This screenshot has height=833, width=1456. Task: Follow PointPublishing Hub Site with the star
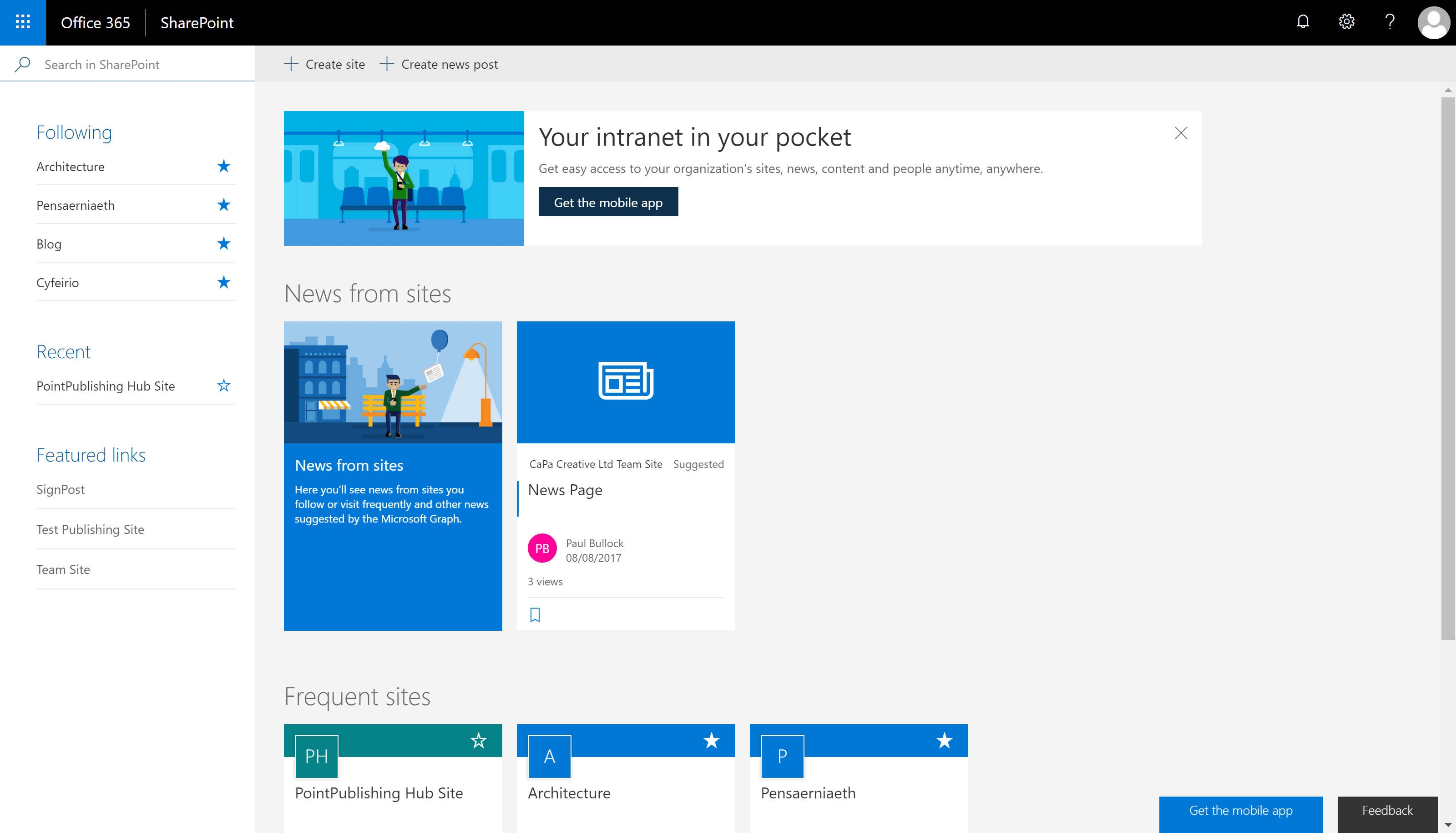click(223, 386)
